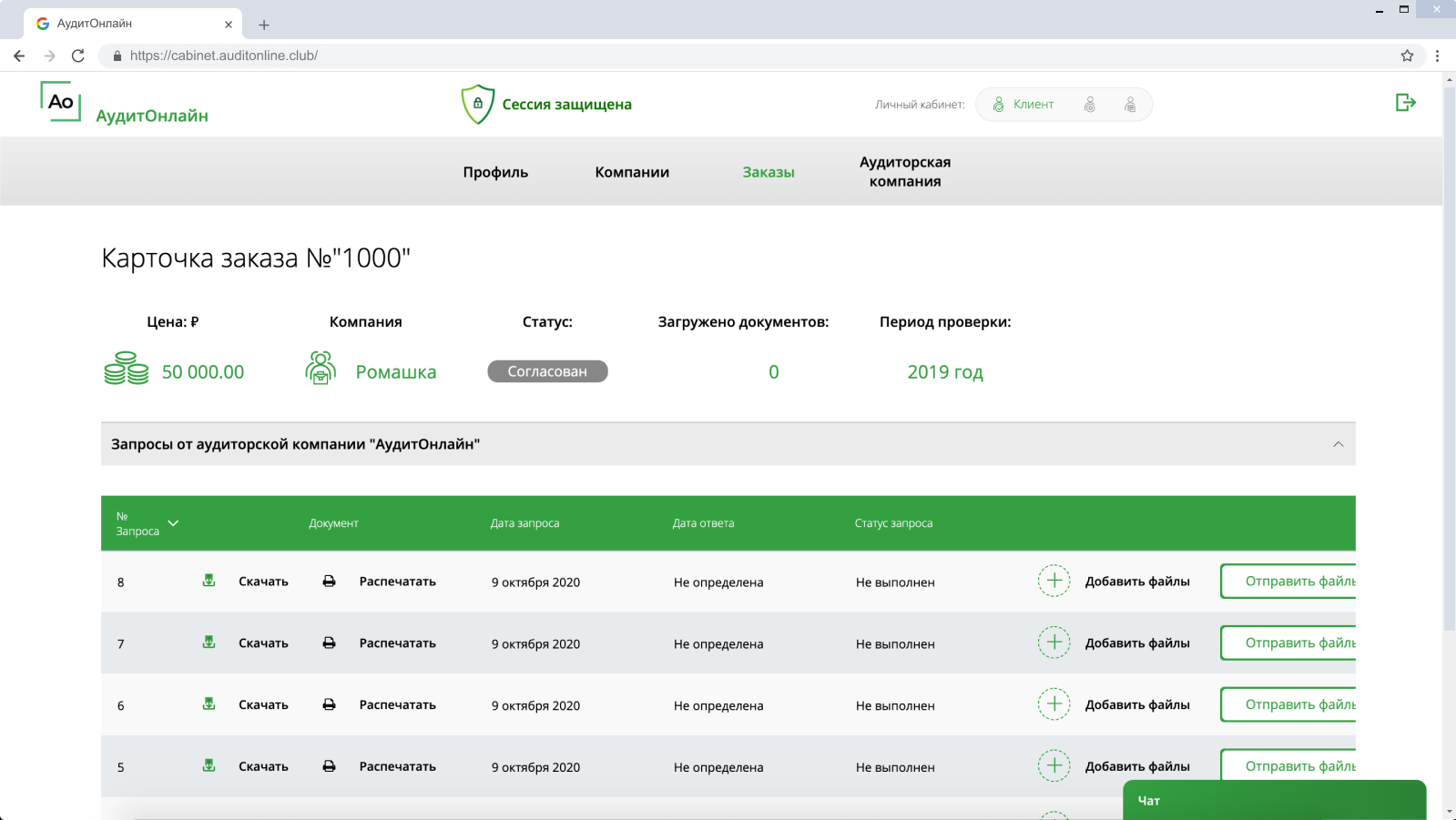
Task: Click Скачать in request 7 row
Action: tap(263, 643)
